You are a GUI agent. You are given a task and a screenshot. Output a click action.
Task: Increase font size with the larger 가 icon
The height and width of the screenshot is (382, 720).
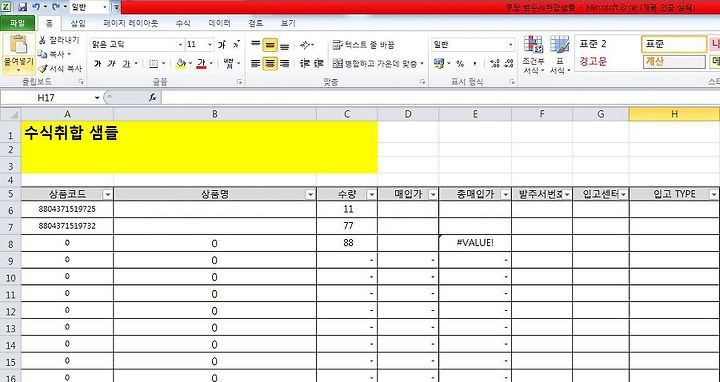click(222, 45)
